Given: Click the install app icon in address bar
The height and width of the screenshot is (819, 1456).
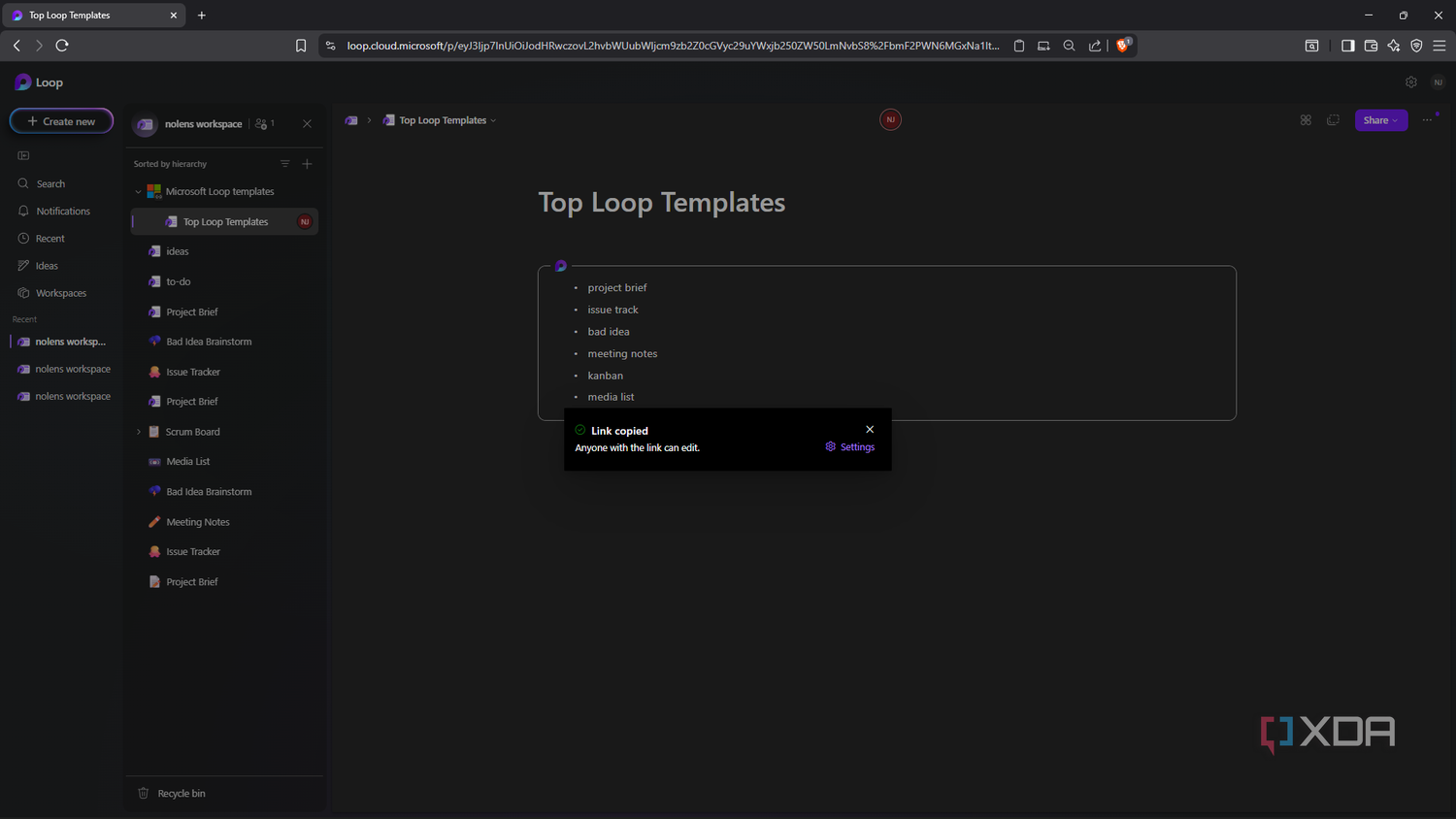Looking at the screenshot, I should tap(1043, 46).
